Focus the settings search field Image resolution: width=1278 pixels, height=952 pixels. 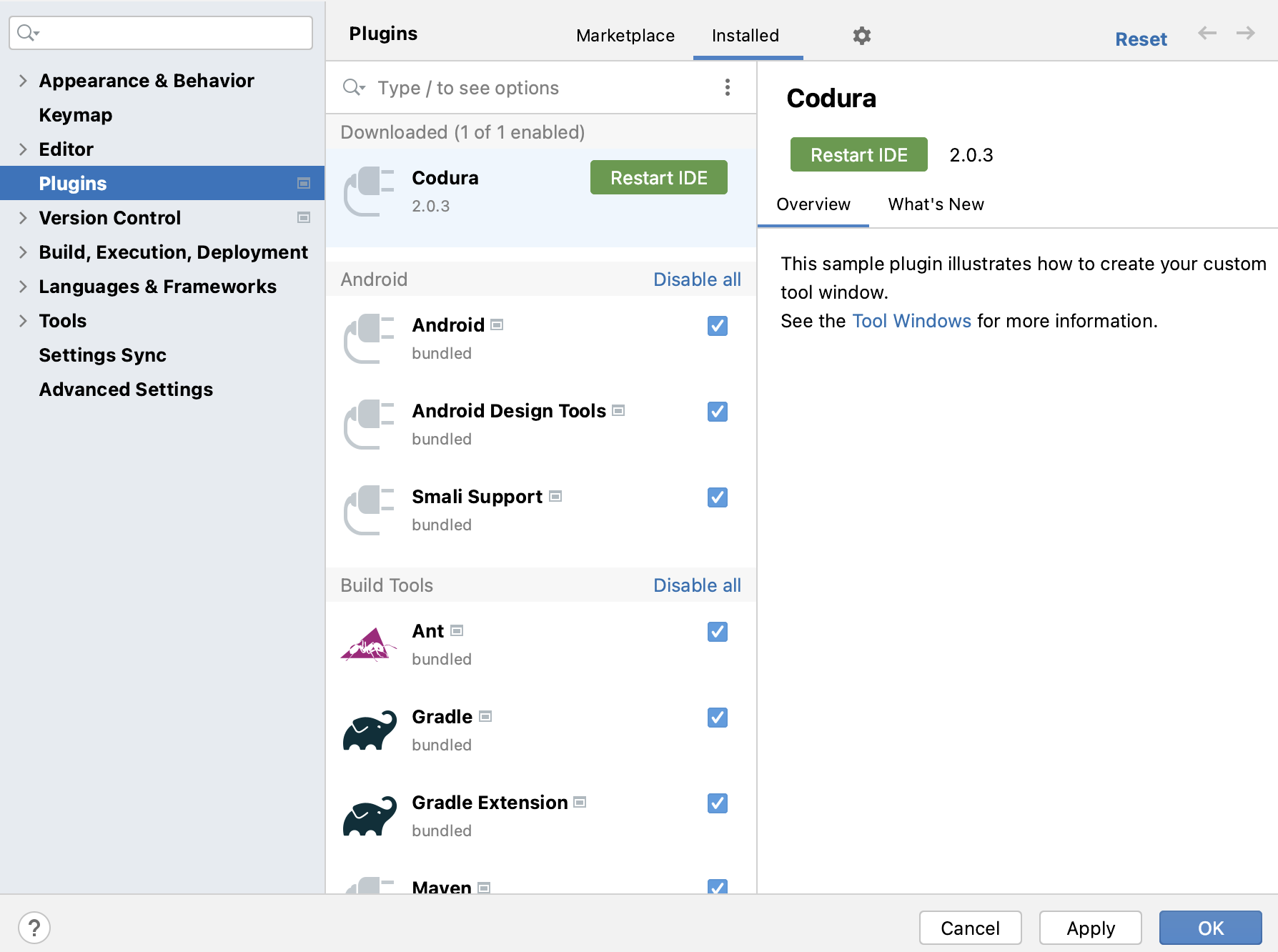pos(161,33)
